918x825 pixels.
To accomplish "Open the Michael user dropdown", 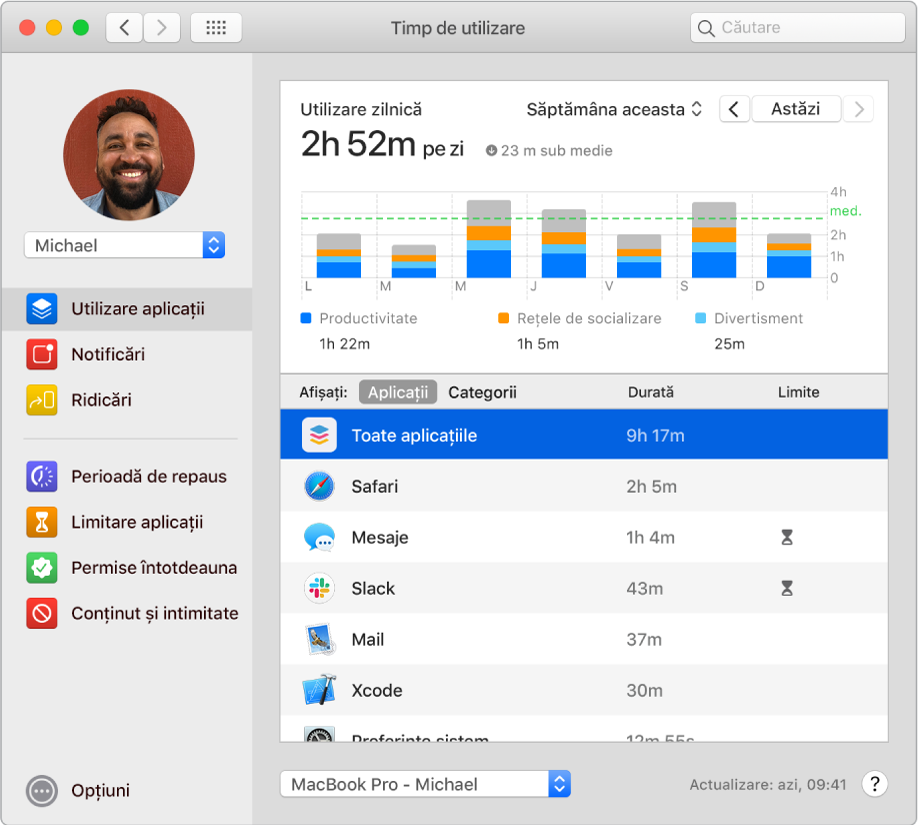I will [x=125, y=245].
